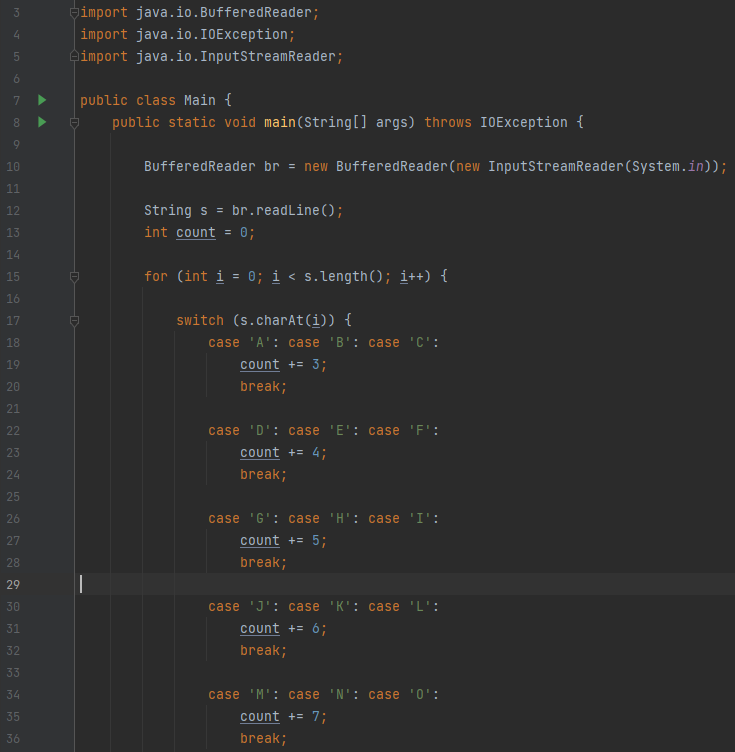
Task: Click line number 17 in the gutter
Action: point(13,320)
